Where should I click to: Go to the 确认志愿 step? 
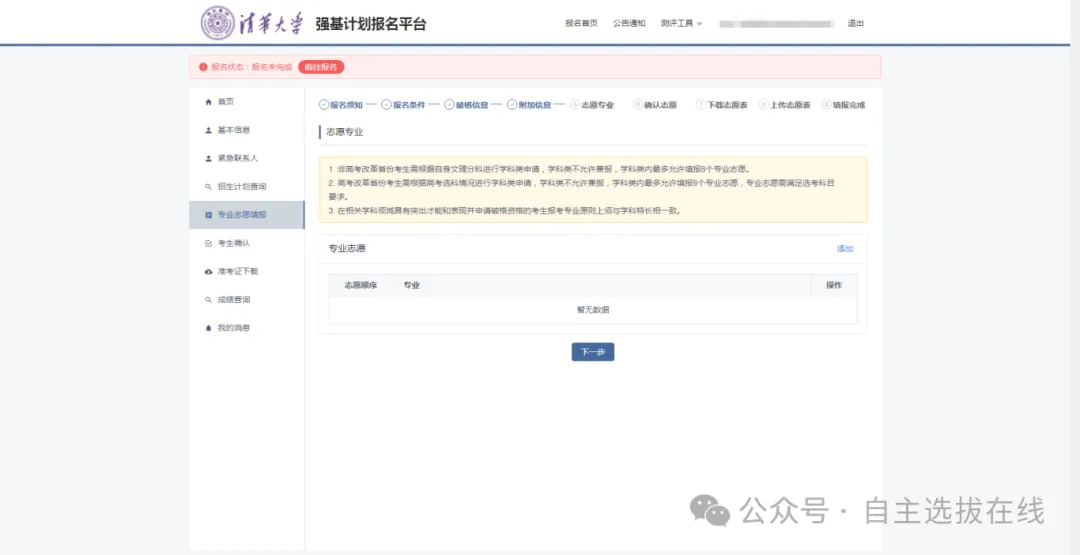[x=660, y=105]
